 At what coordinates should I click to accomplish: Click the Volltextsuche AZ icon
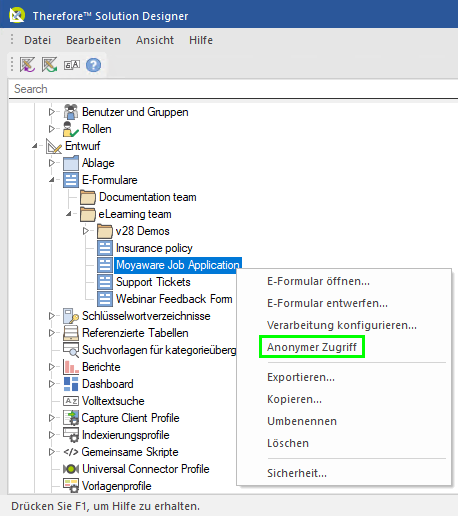71,401
